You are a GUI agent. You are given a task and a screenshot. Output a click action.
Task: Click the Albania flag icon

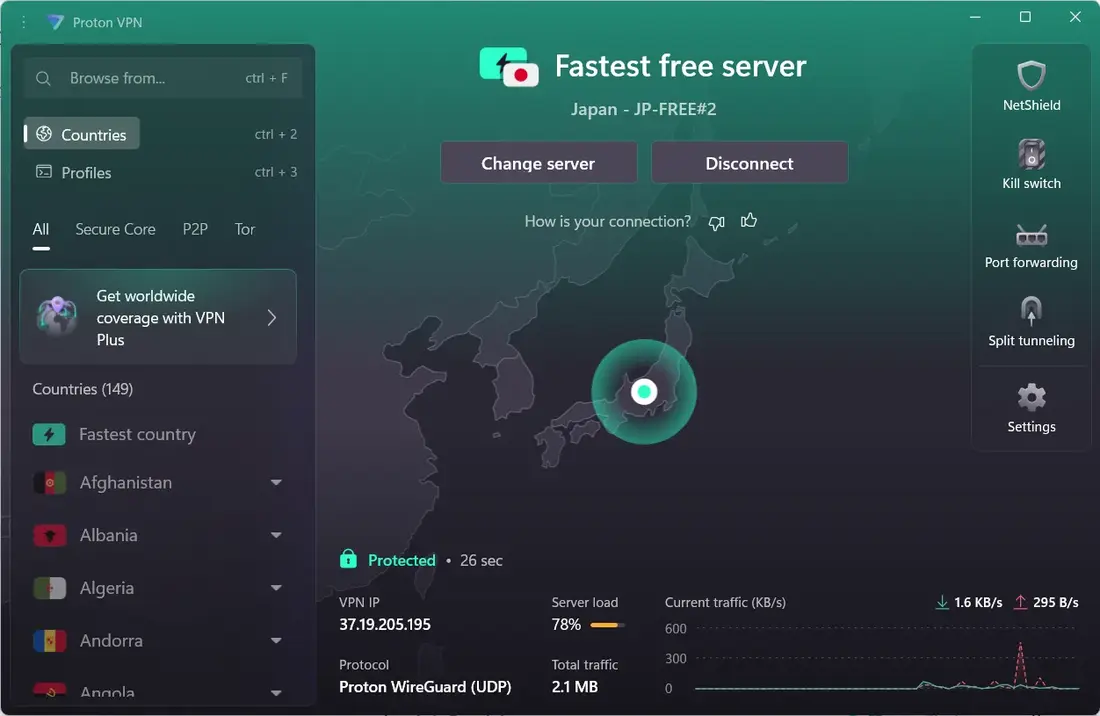(50, 536)
